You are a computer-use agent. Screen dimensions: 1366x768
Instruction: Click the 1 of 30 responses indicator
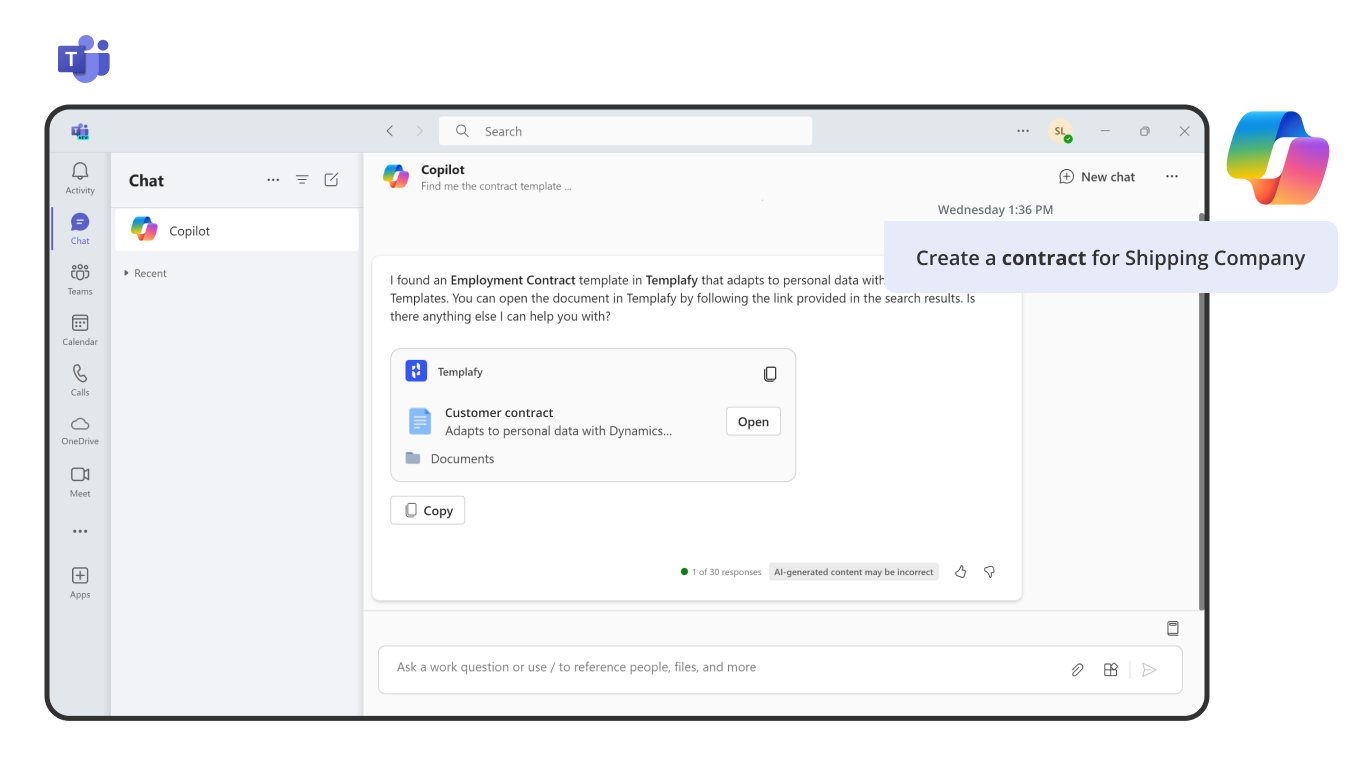pos(721,572)
